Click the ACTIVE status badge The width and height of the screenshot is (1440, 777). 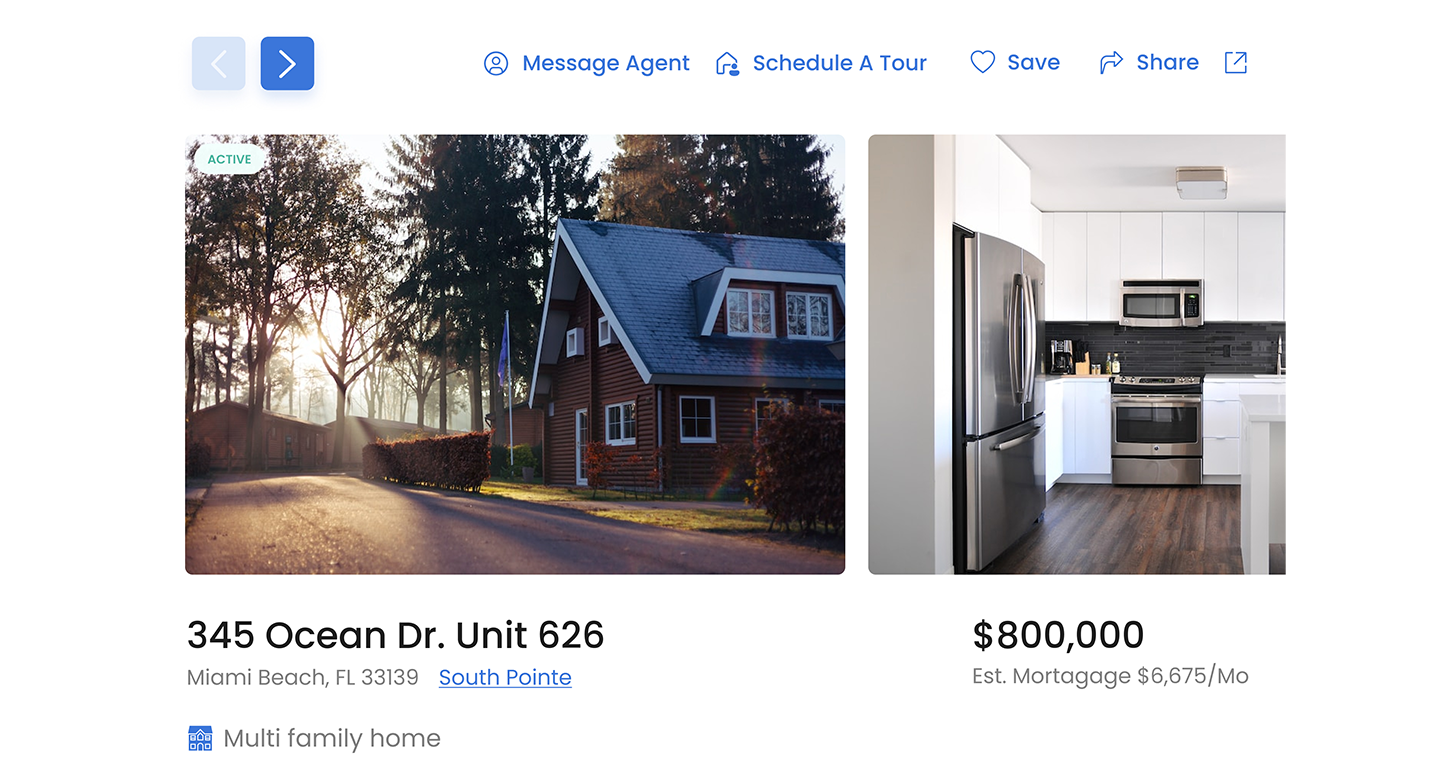[229, 159]
